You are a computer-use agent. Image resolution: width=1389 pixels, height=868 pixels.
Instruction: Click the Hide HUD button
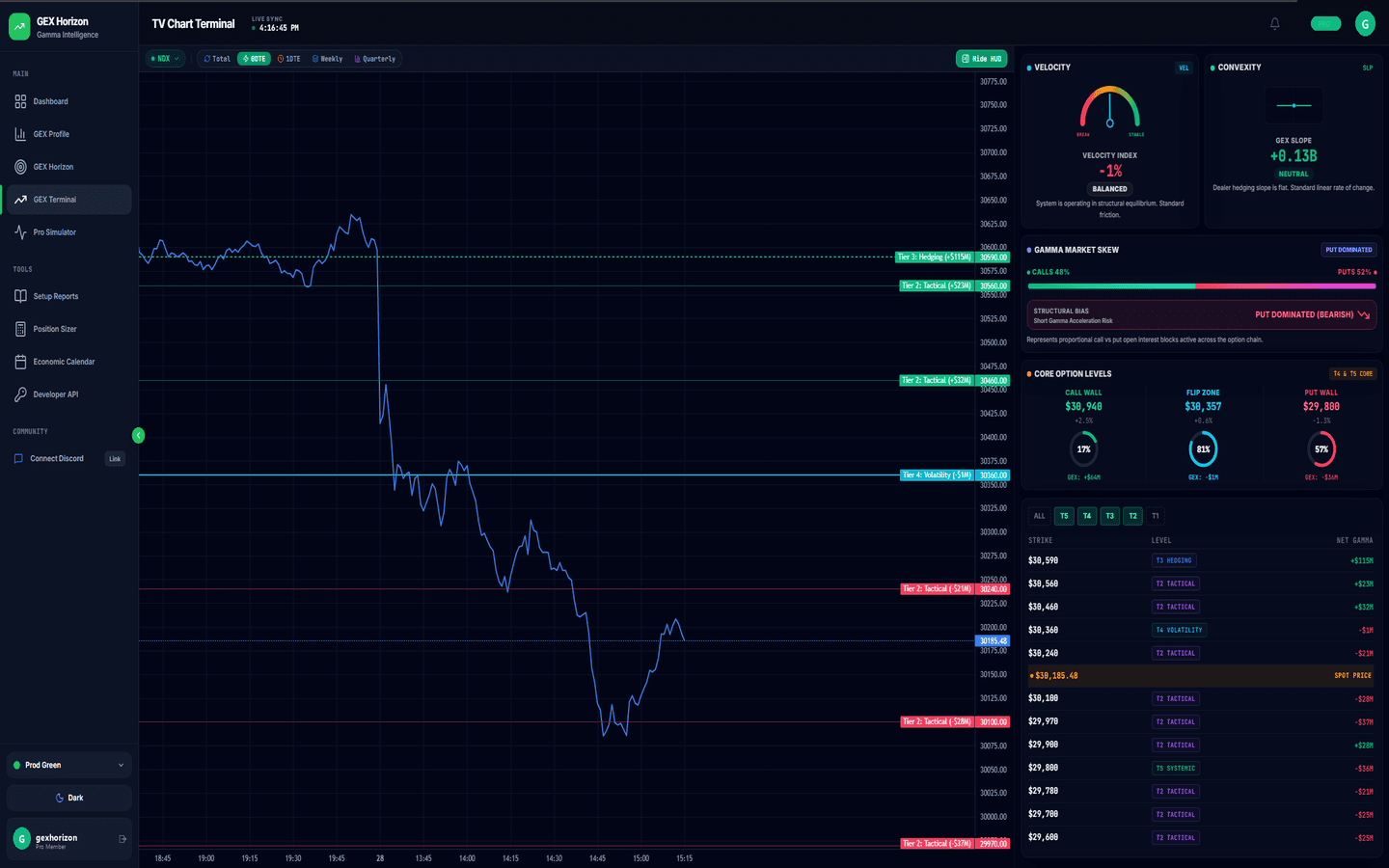982,59
